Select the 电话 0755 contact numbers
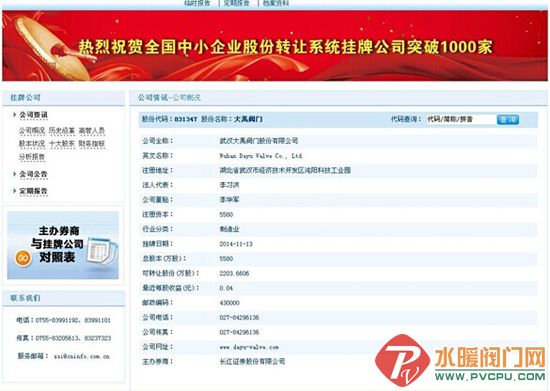This screenshot has width=550, height=391. [73, 320]
